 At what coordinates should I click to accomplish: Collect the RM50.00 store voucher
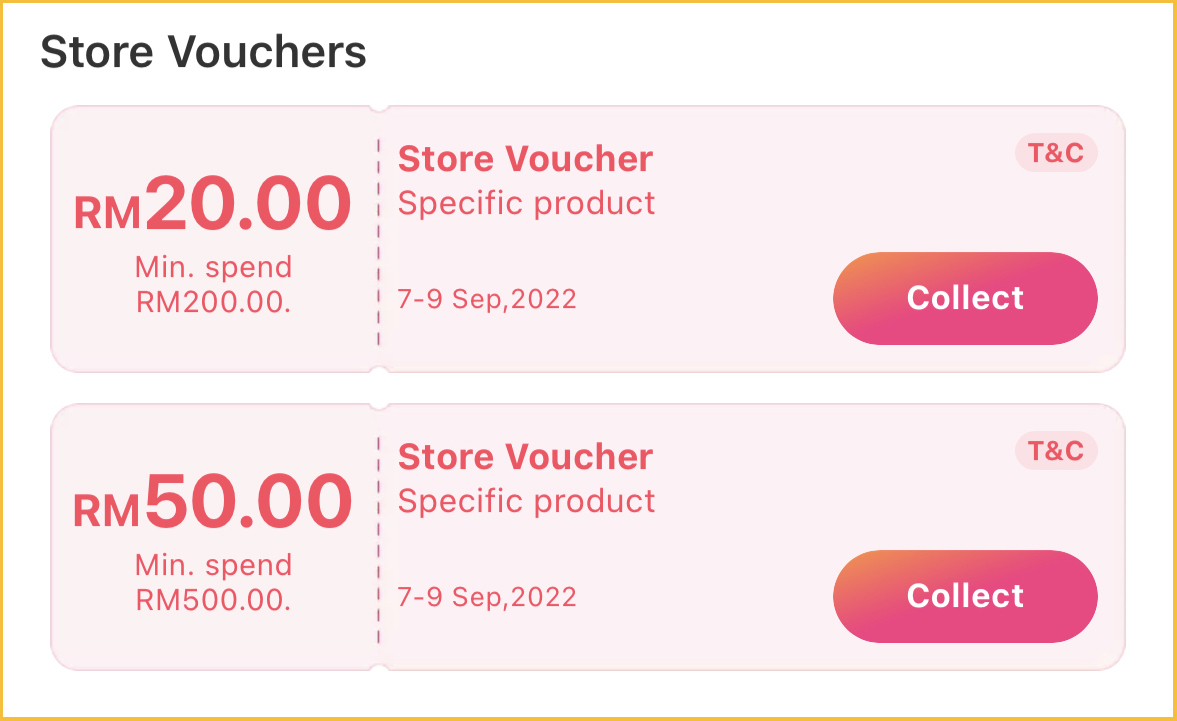point(965,596)
